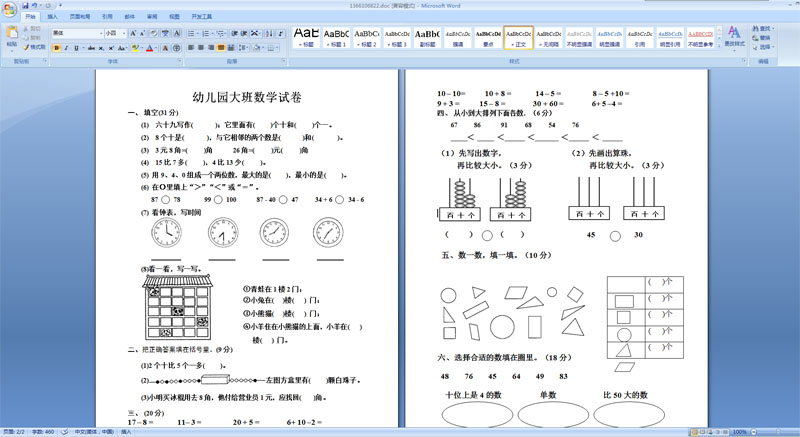The image size is (800, 437).
Task: Open the Font dialog launcher
Action: pos(180,61)
